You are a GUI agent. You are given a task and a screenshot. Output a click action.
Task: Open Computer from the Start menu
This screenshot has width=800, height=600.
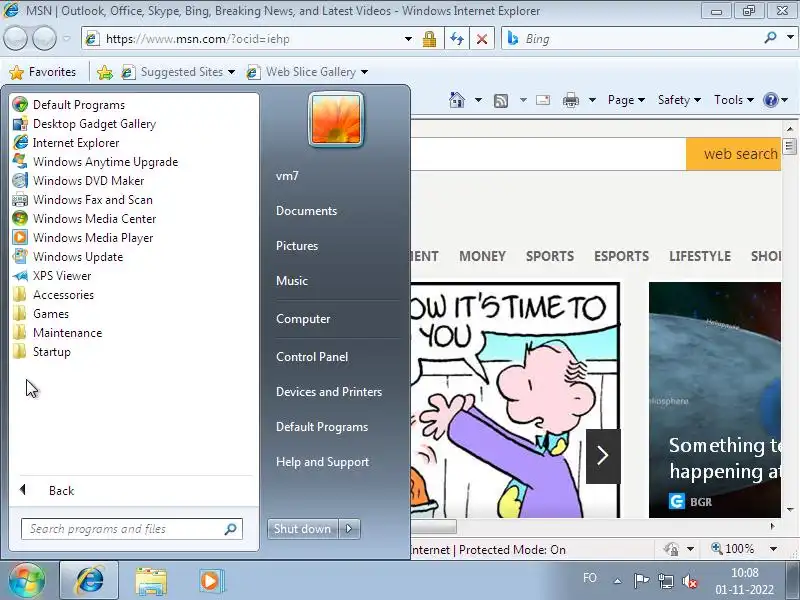coord(303,319)
